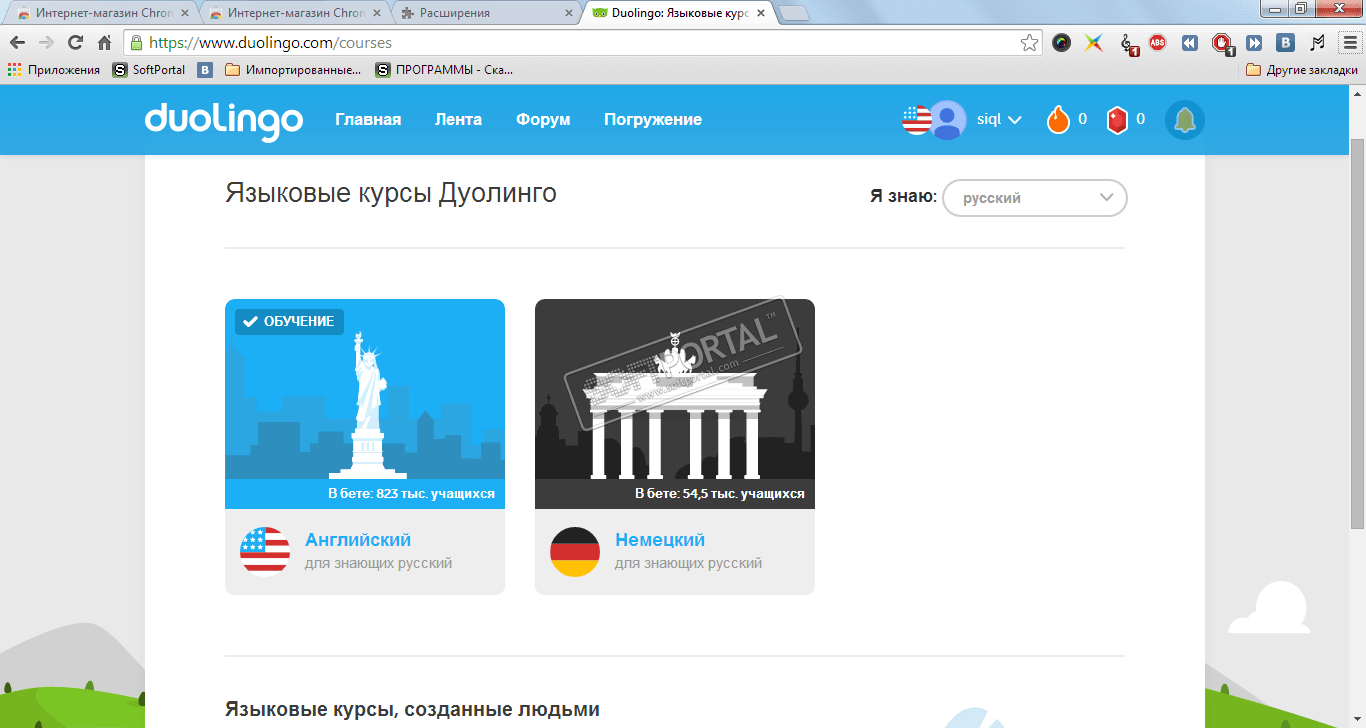The image size is (1366, 728).
Task: Open the Brandenburg Gate course image
Action: [x=675, y=403]
